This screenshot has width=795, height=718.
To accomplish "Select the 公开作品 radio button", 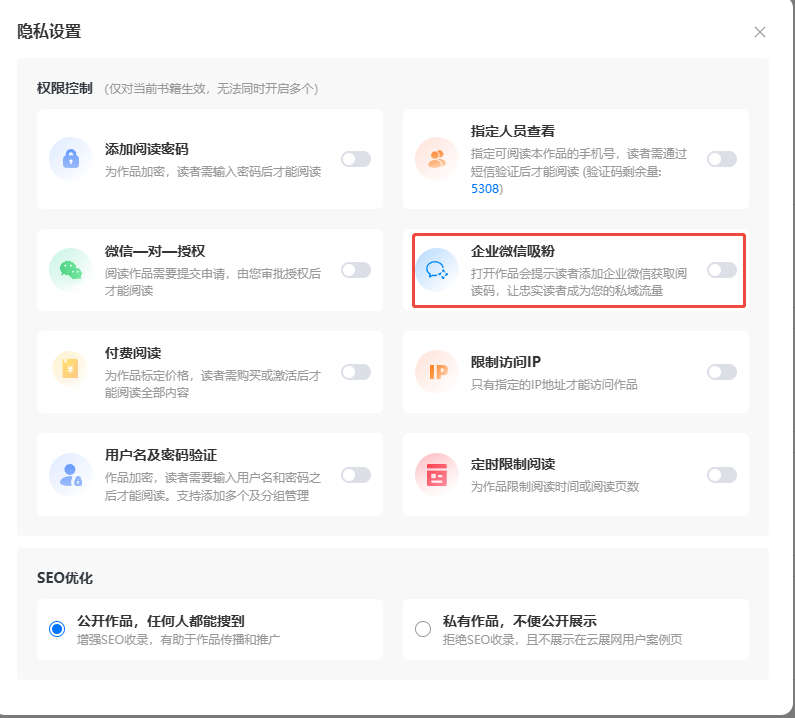I will [57, 629].
